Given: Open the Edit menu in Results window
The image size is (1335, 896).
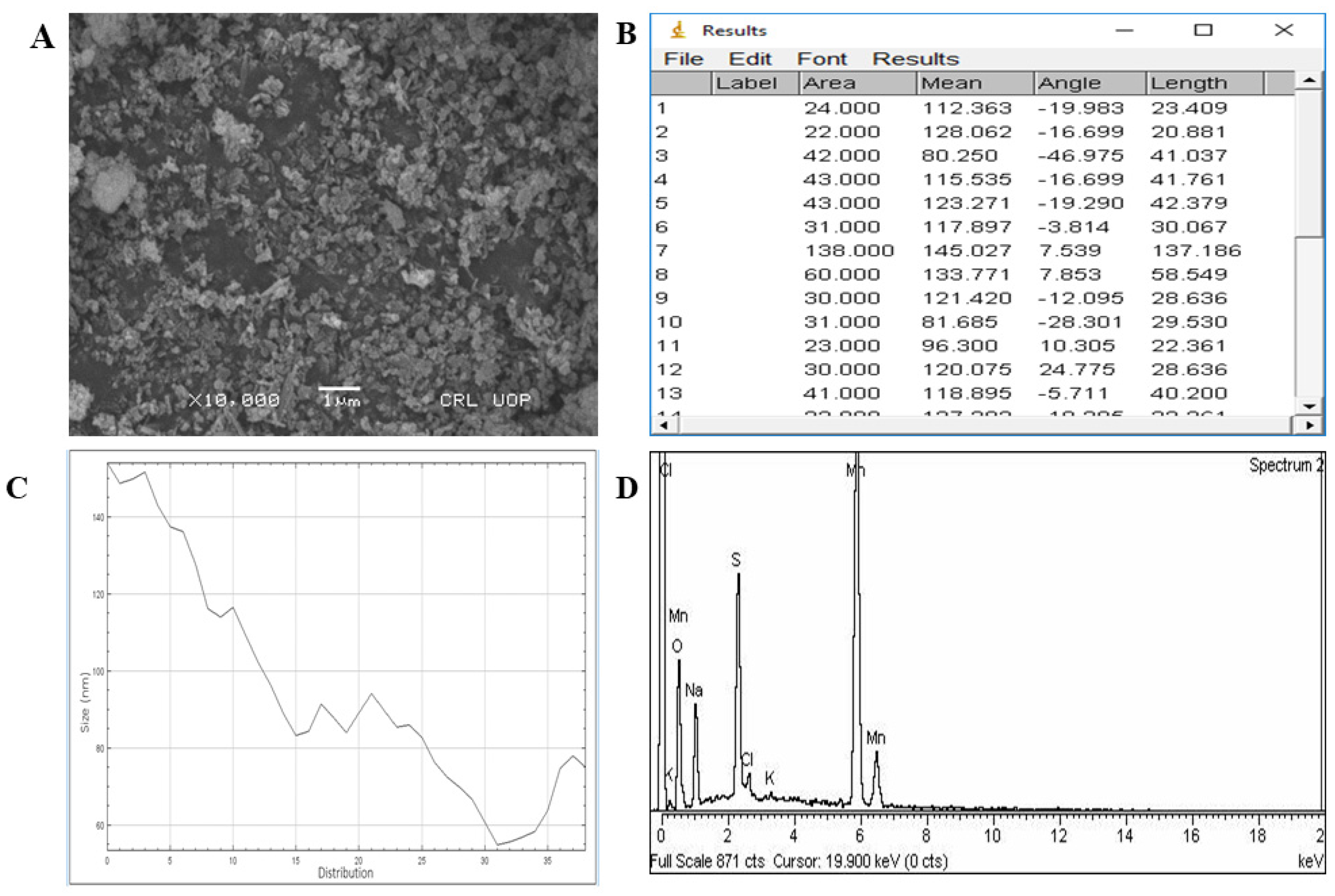Looking at the screenshot, I should pyautogui.click(x=750, y=59).
